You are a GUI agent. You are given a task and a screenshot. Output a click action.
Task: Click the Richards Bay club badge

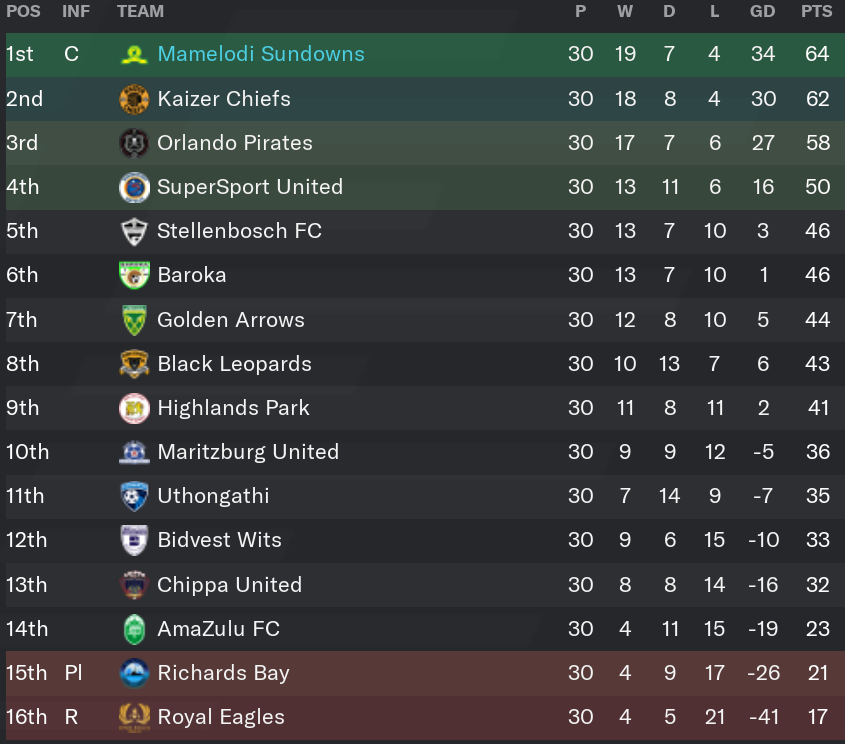click(x=134, y=673)
